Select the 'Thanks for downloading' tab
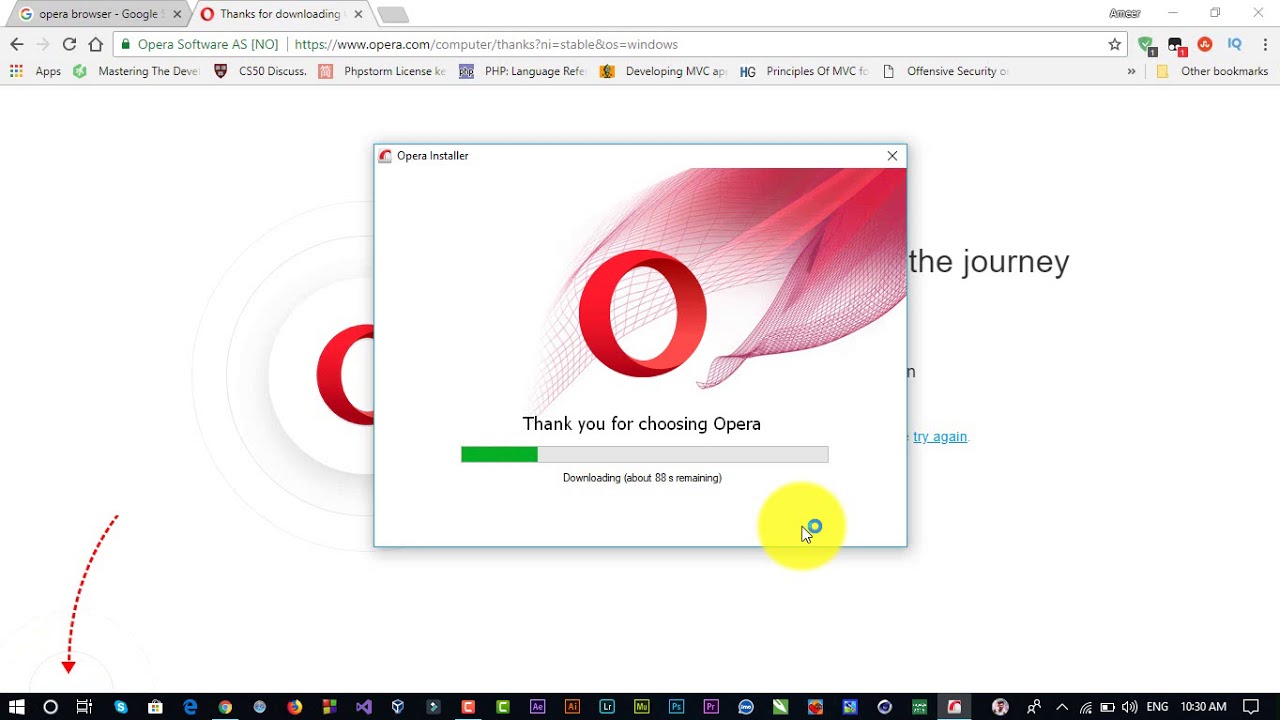This screenshot has width=1280, height=720. pos(280,14)
